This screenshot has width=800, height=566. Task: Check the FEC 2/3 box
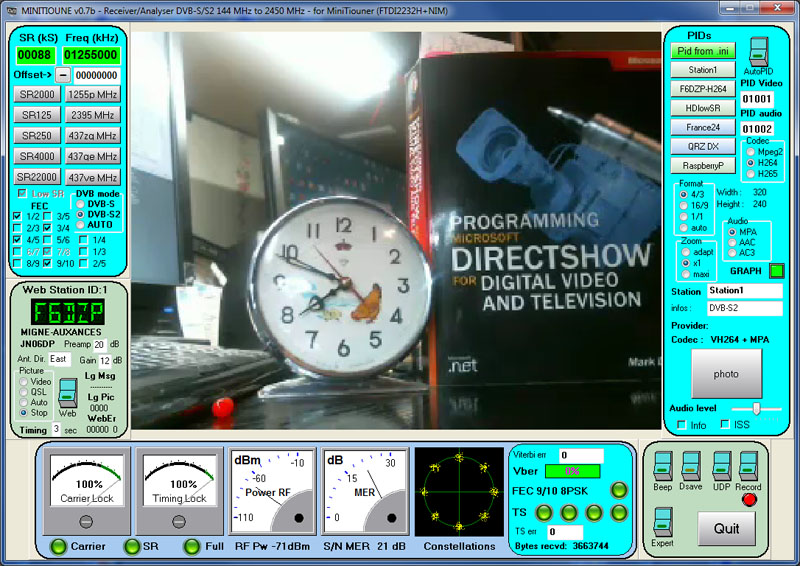(x=17, y=228)
